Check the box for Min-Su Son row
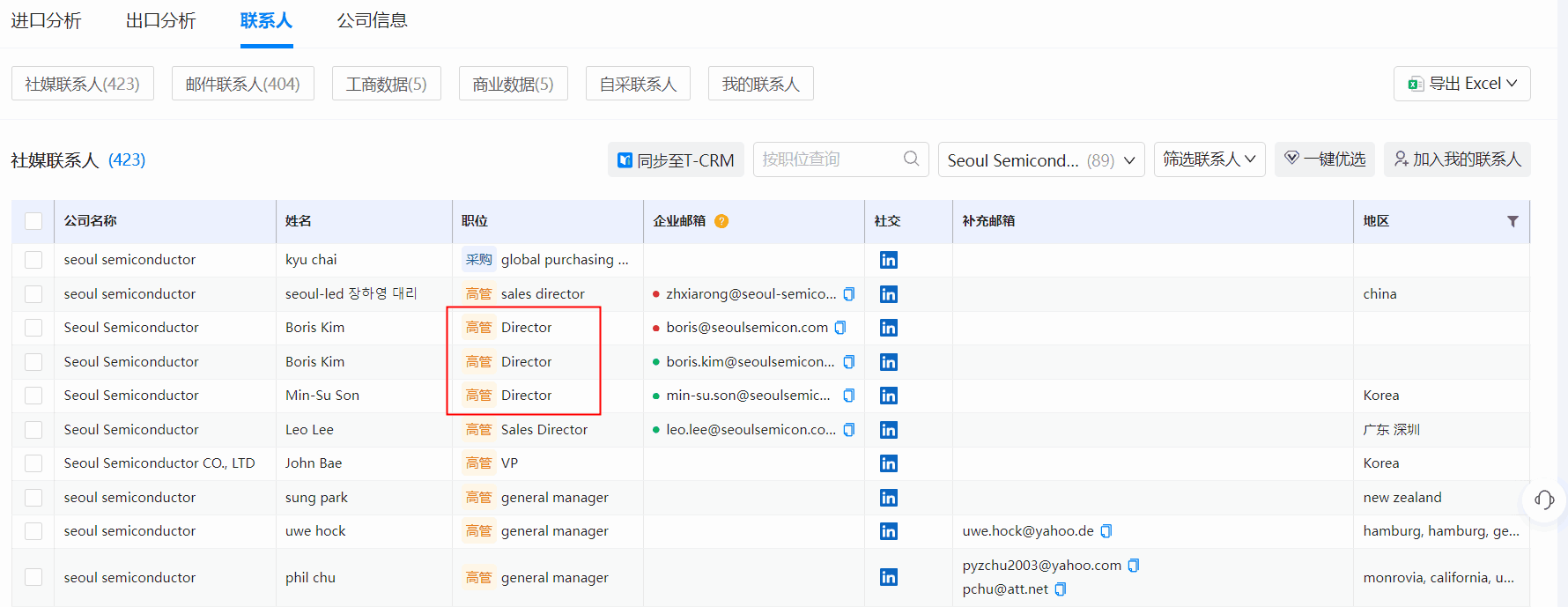Screen dimensions: 1568x607 click(x=33, y=396)
